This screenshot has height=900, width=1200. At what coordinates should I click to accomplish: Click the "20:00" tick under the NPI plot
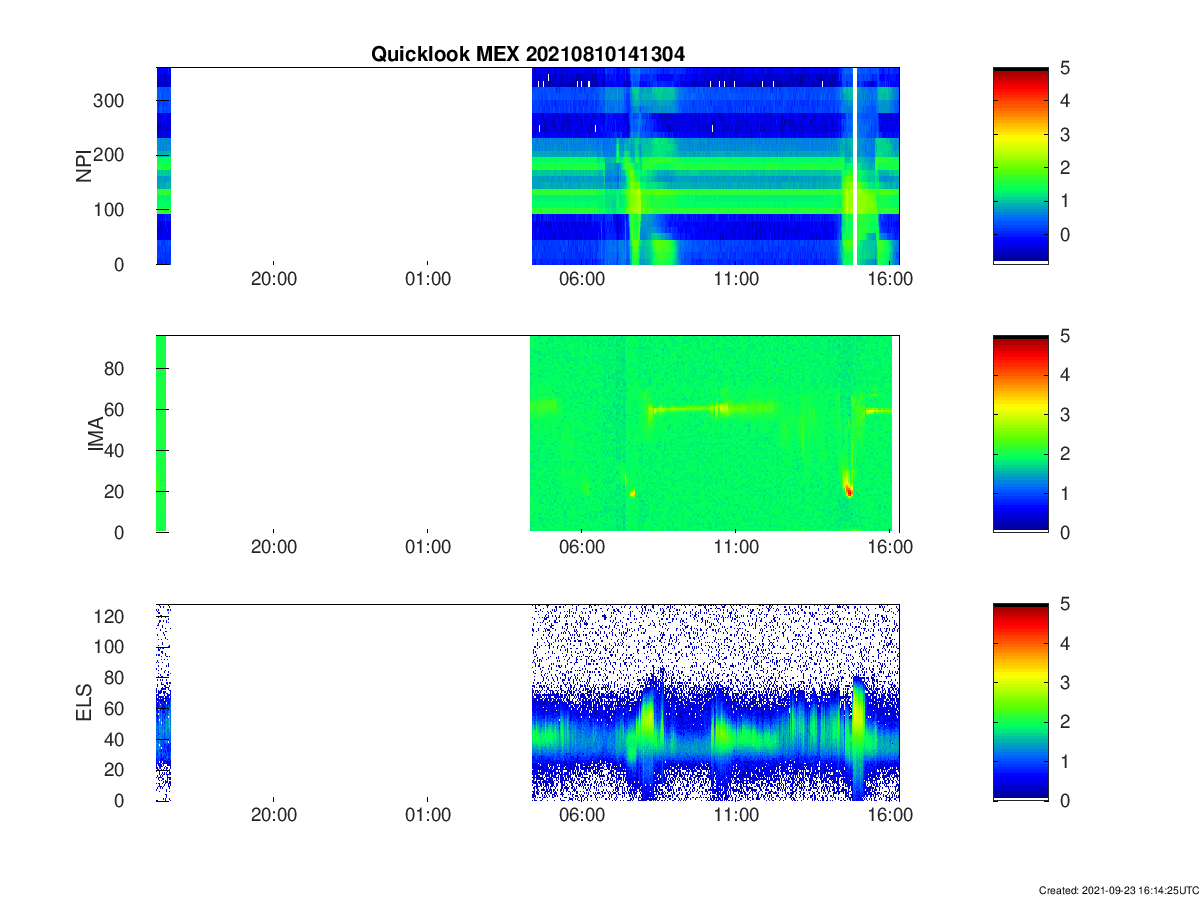[273, 280]
